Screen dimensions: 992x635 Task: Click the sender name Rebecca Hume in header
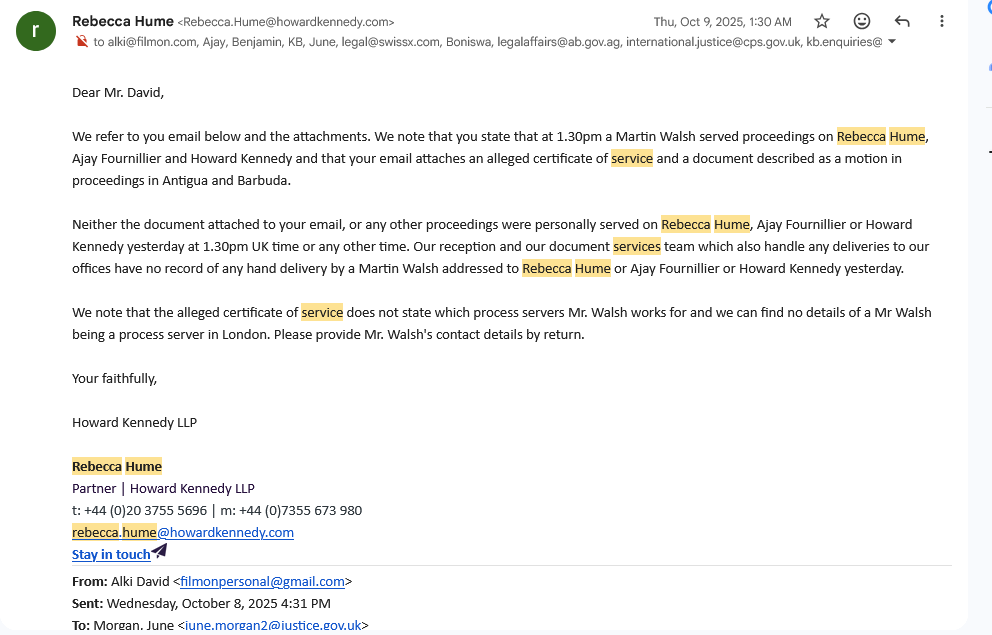123,21
